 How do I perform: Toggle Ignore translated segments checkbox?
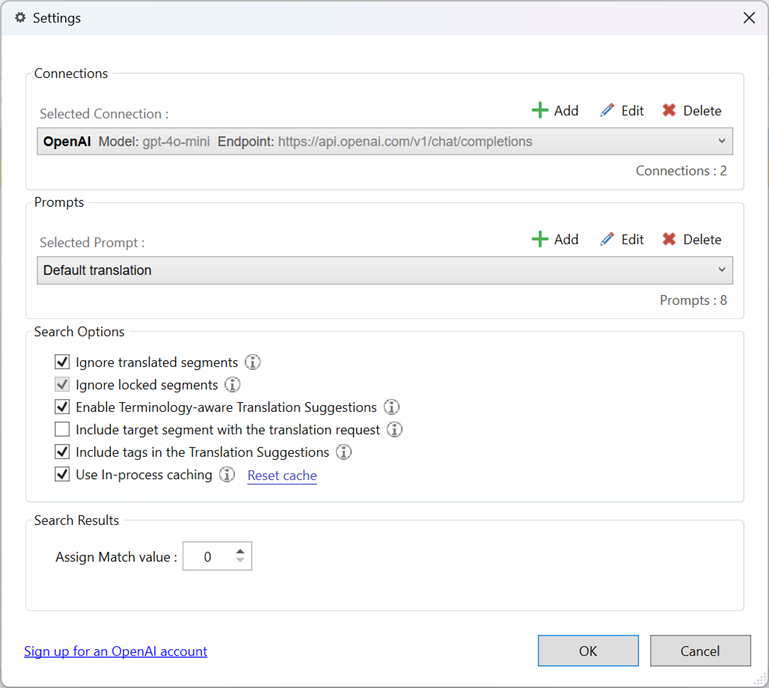[x=62, y=362]
